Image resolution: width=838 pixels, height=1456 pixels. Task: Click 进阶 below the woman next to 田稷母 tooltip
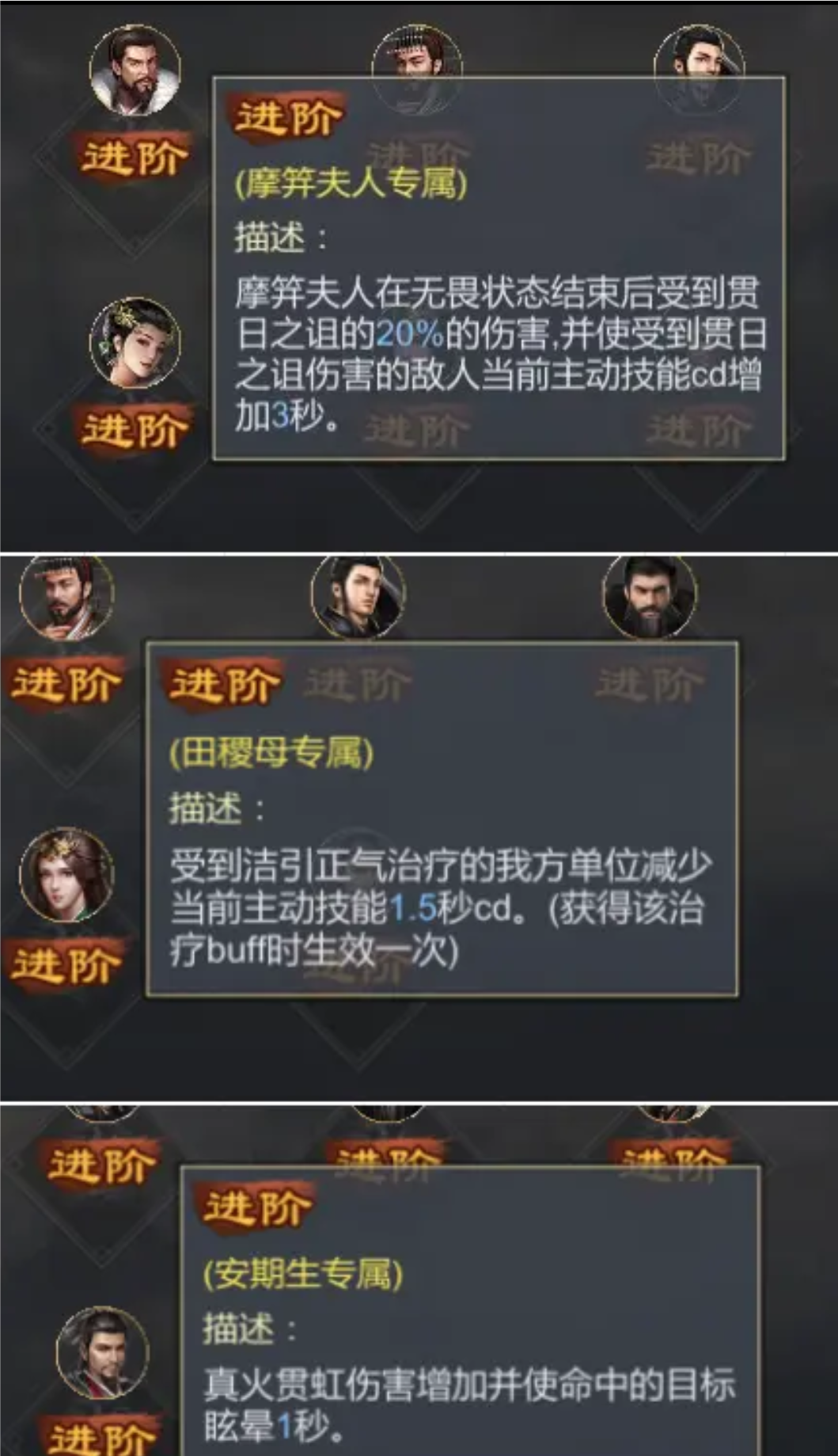[66, 965]
